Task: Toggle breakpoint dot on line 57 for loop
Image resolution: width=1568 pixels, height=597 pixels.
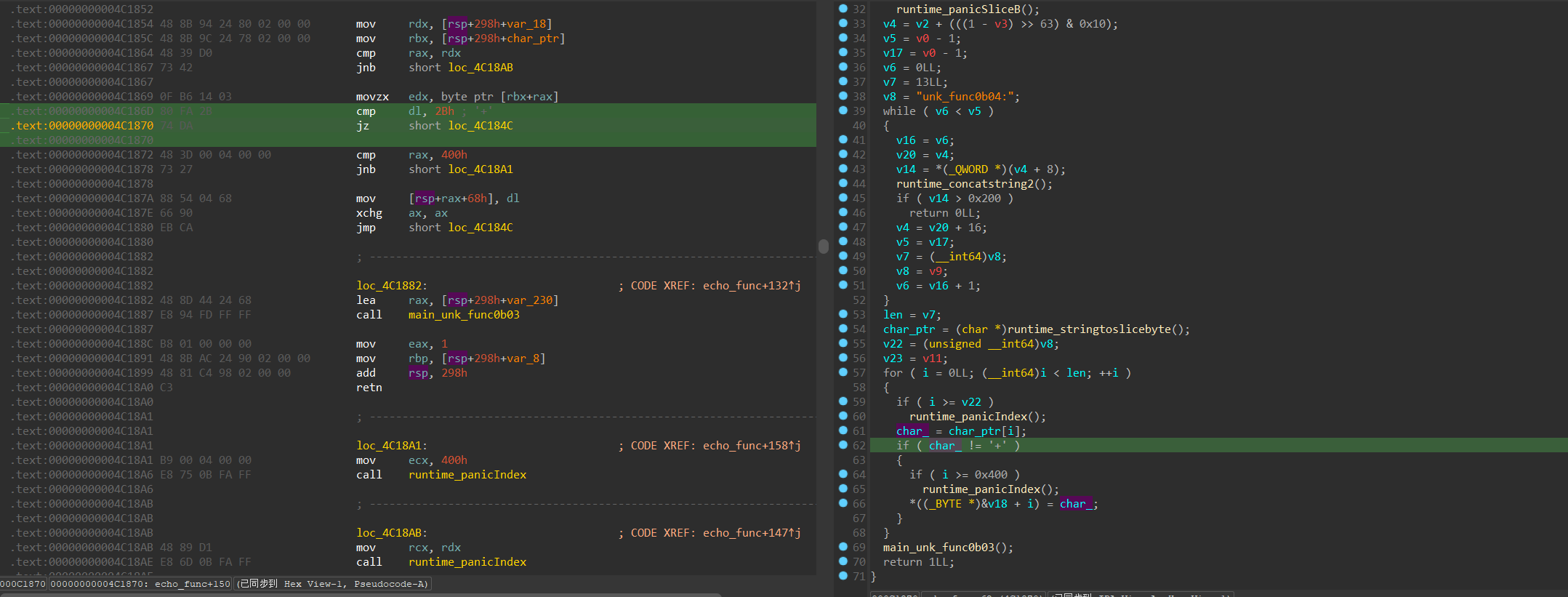Action: click(x=843, y=372)
